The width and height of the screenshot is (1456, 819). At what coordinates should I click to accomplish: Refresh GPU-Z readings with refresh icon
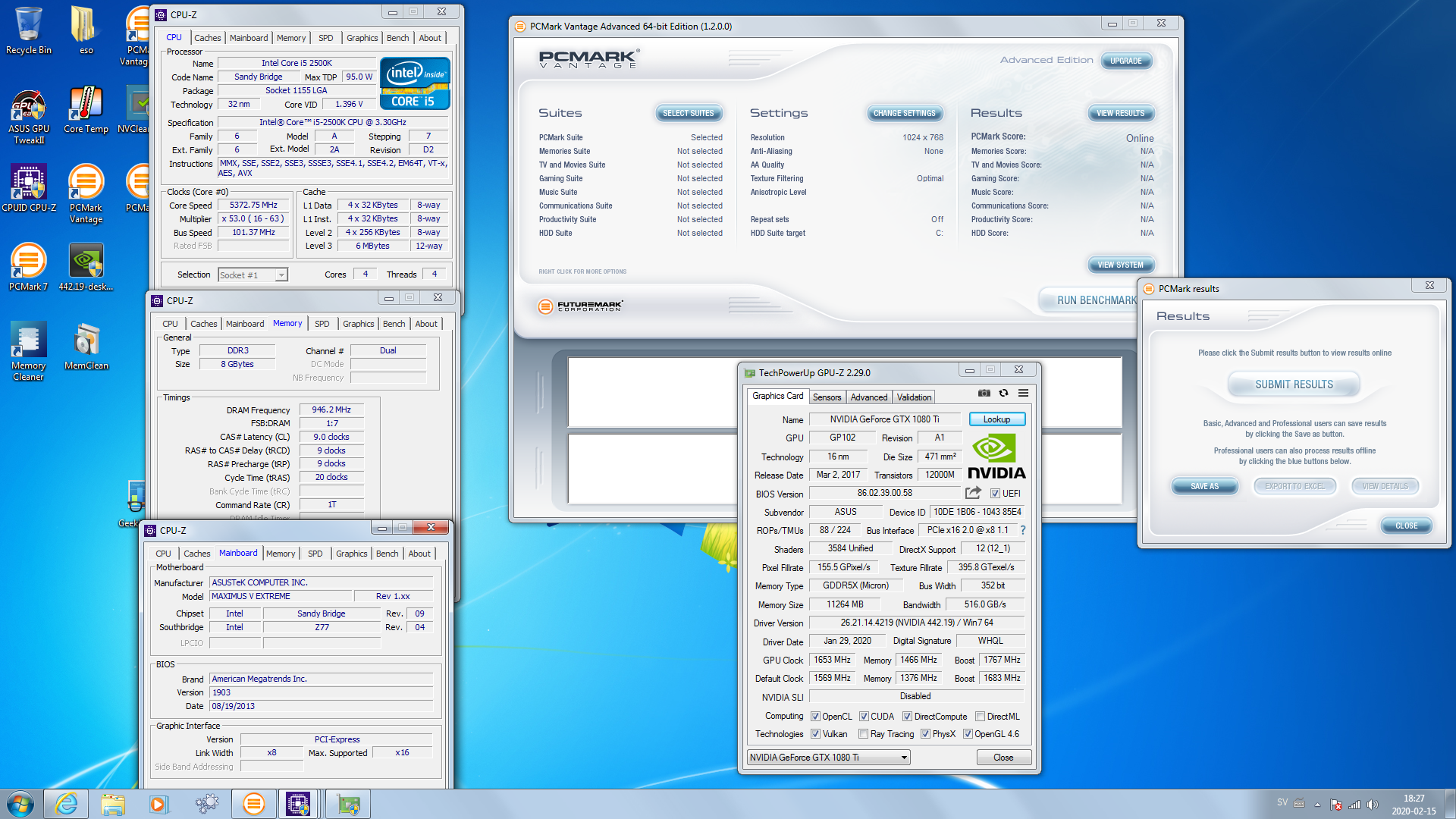point(1003,393)
